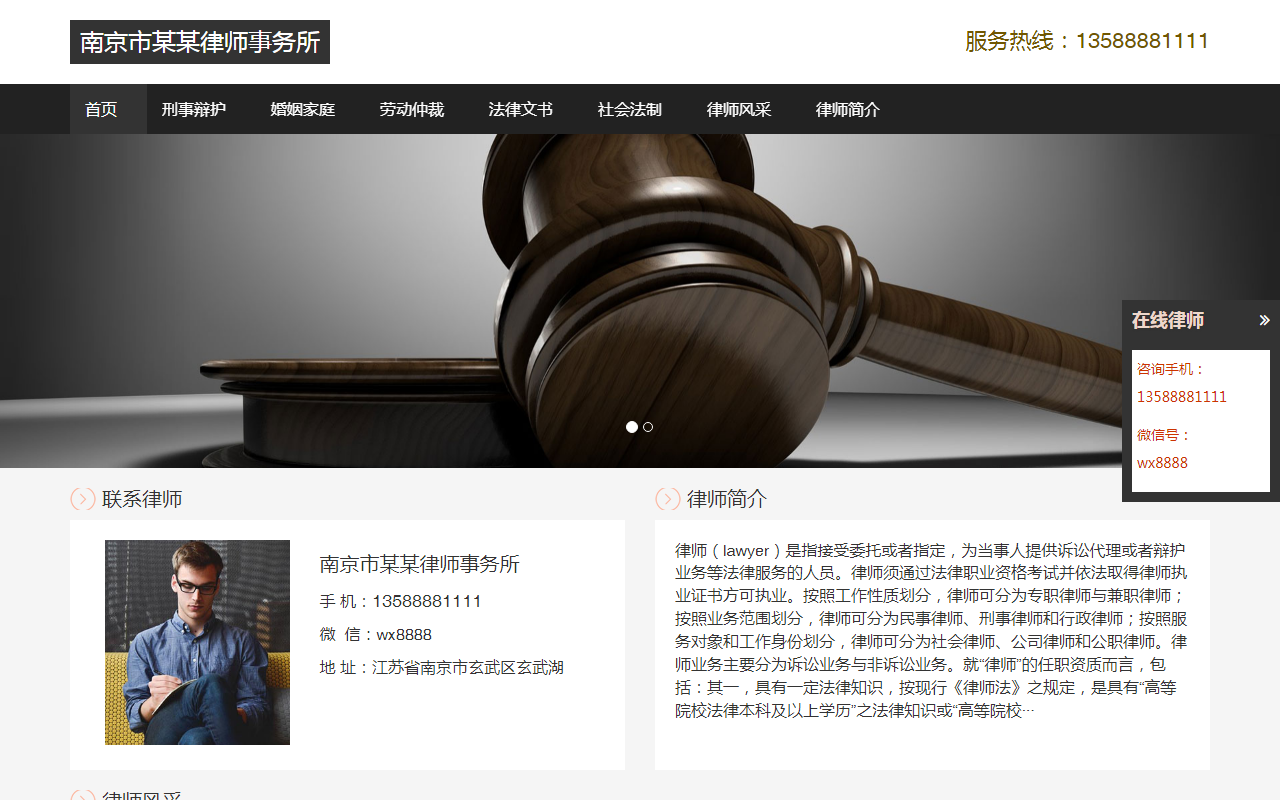Viewport: 1280px width, 800px height.
Task: Click the lawyer portrait photo
Action: (x=197, y=642)
